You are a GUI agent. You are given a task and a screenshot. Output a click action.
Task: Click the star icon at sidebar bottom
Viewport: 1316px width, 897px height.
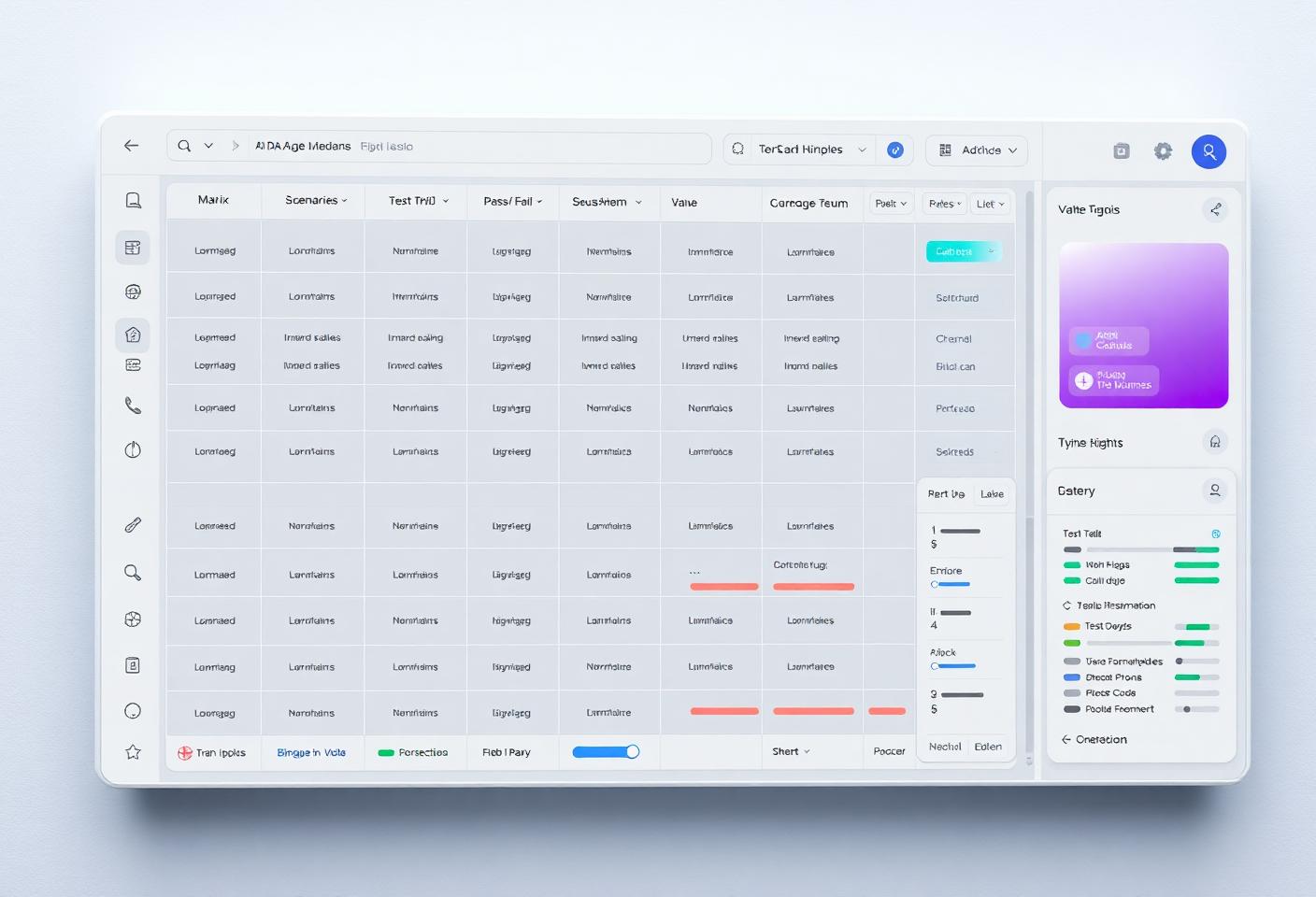133,752
